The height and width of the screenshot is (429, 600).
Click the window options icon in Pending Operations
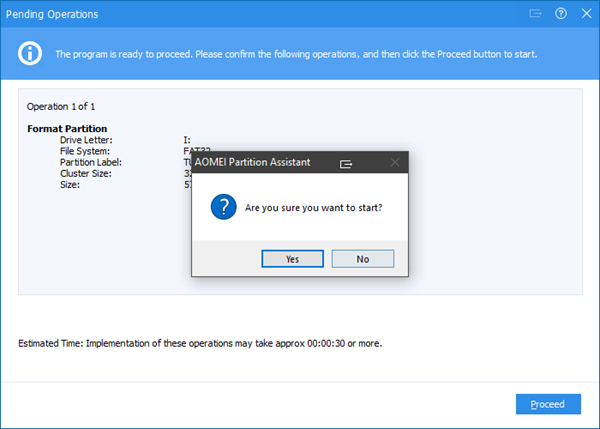coord(536,14)
